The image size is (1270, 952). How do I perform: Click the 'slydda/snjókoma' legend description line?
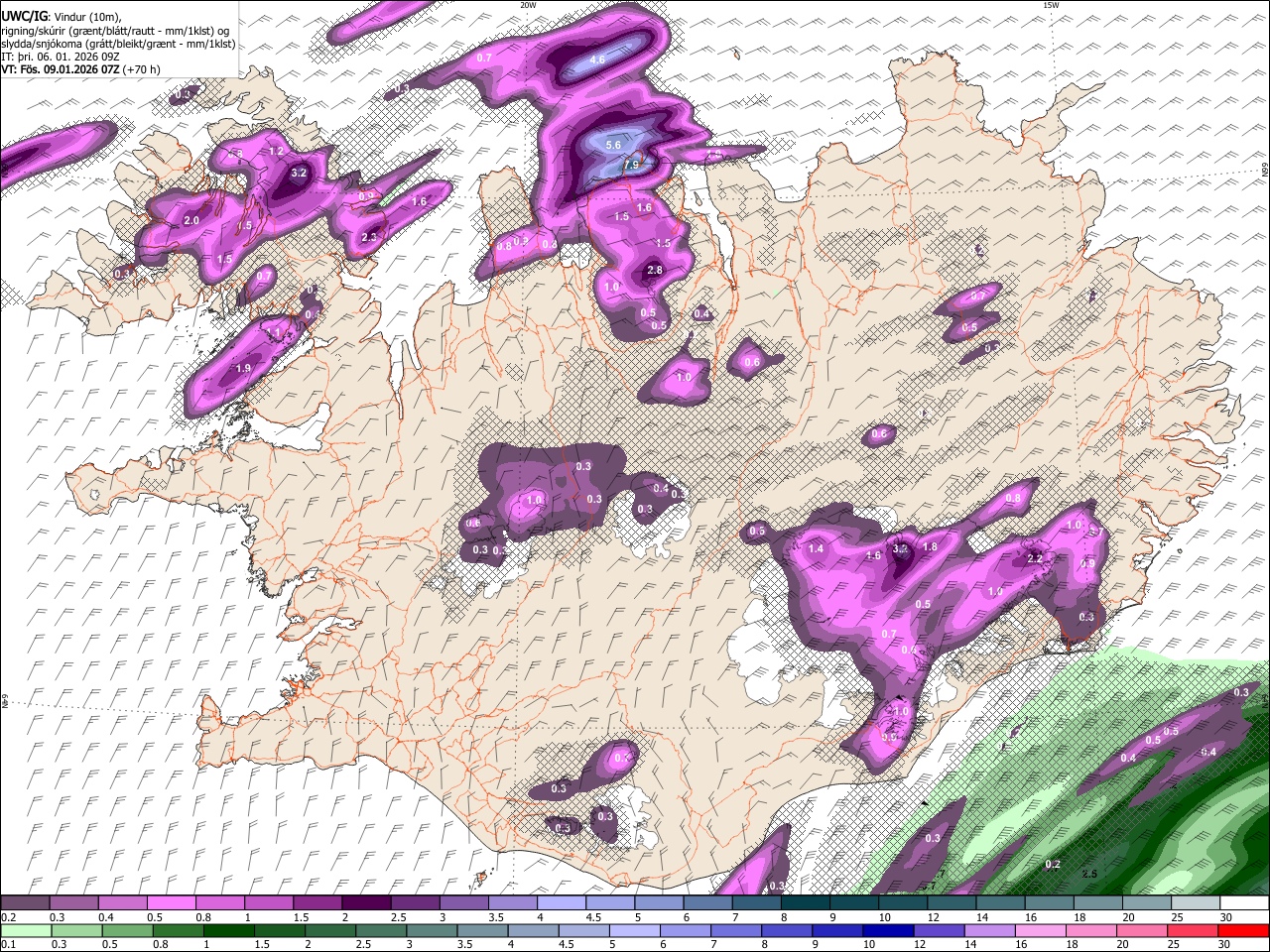(118, 44)
